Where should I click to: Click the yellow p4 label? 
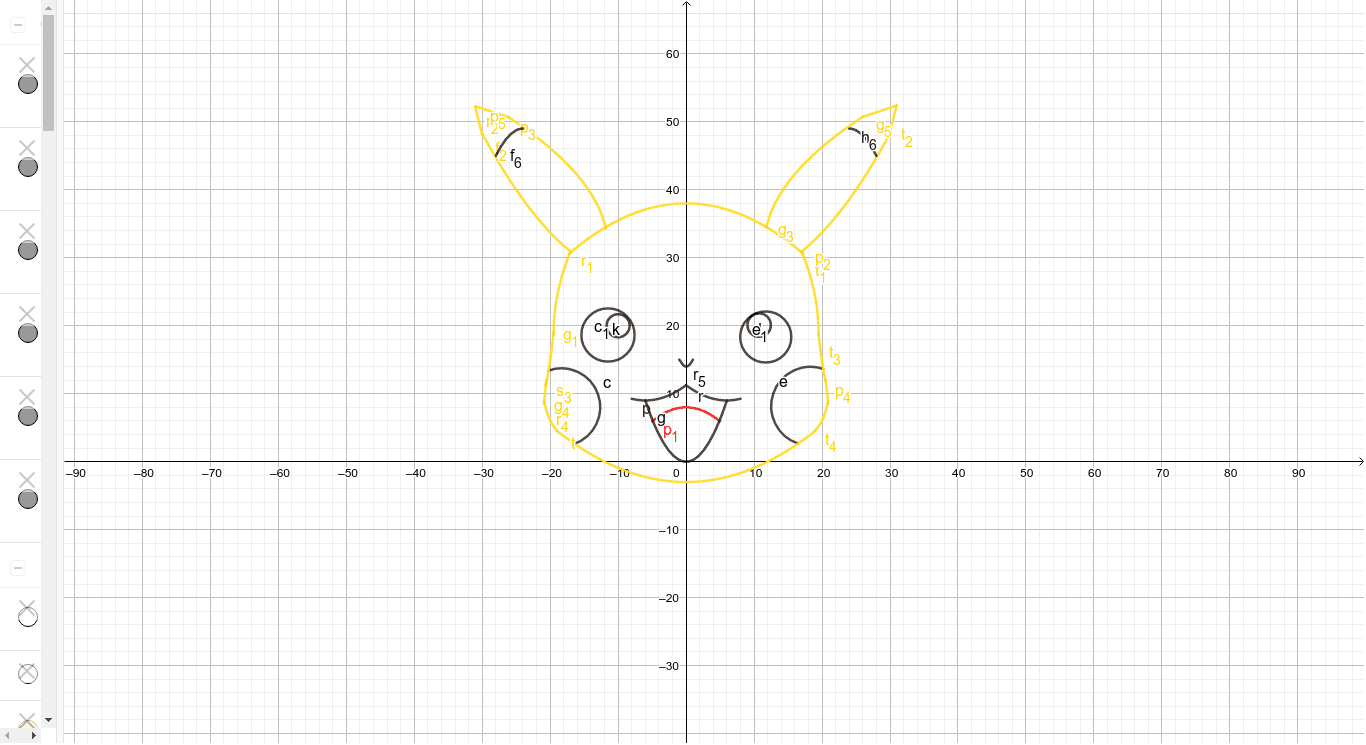tap(842, 394)
